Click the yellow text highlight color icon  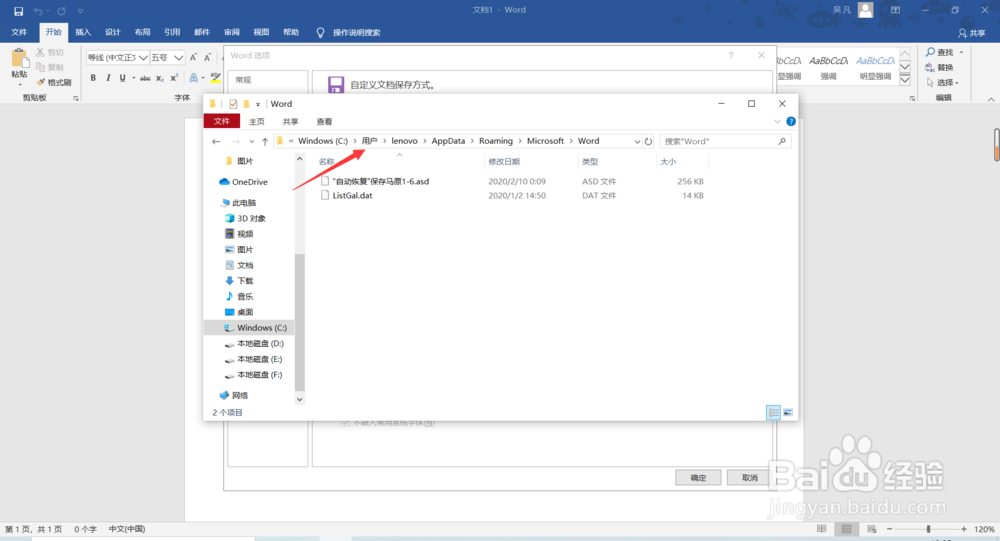click(216, 78)
